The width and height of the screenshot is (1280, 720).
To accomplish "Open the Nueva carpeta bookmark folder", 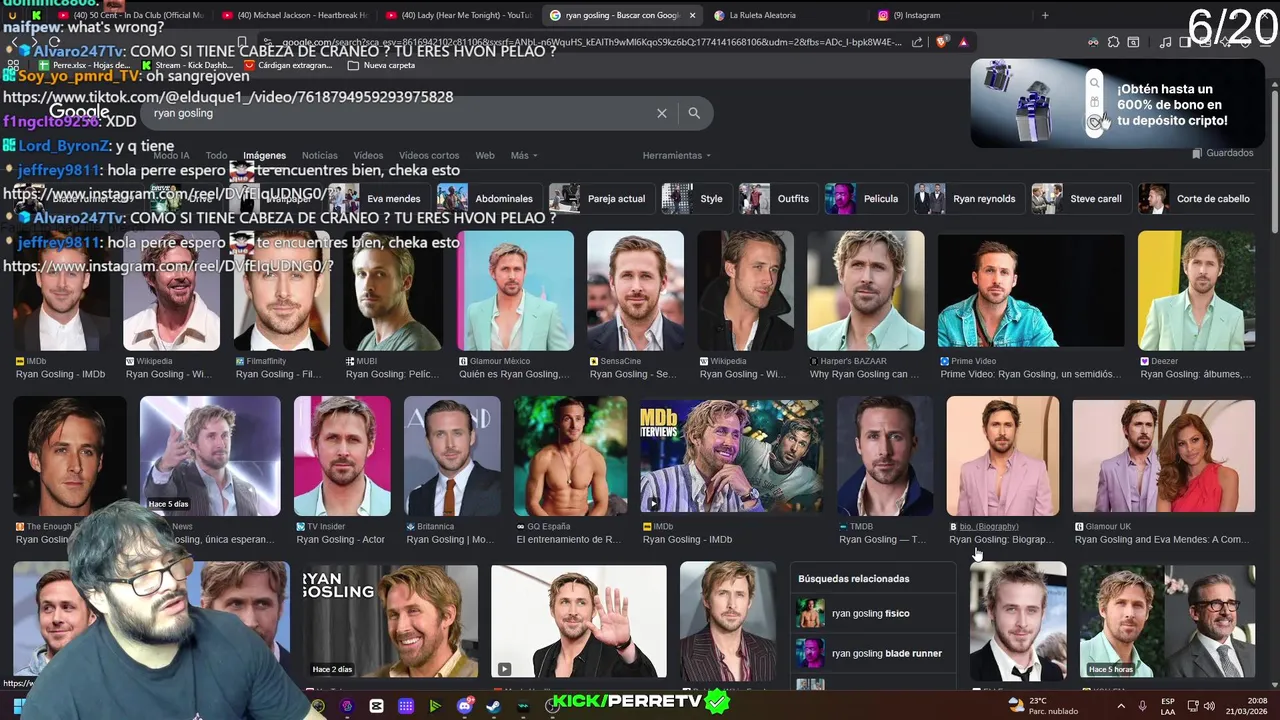I will pos(381,65).
